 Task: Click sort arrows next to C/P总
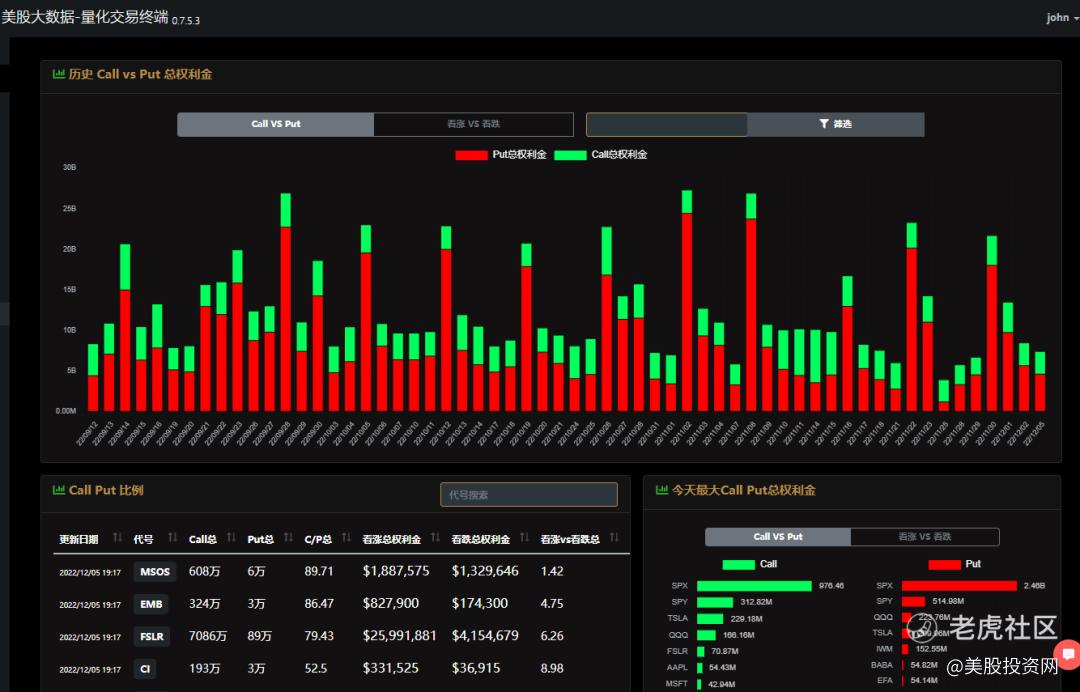[x=346, y=538]
